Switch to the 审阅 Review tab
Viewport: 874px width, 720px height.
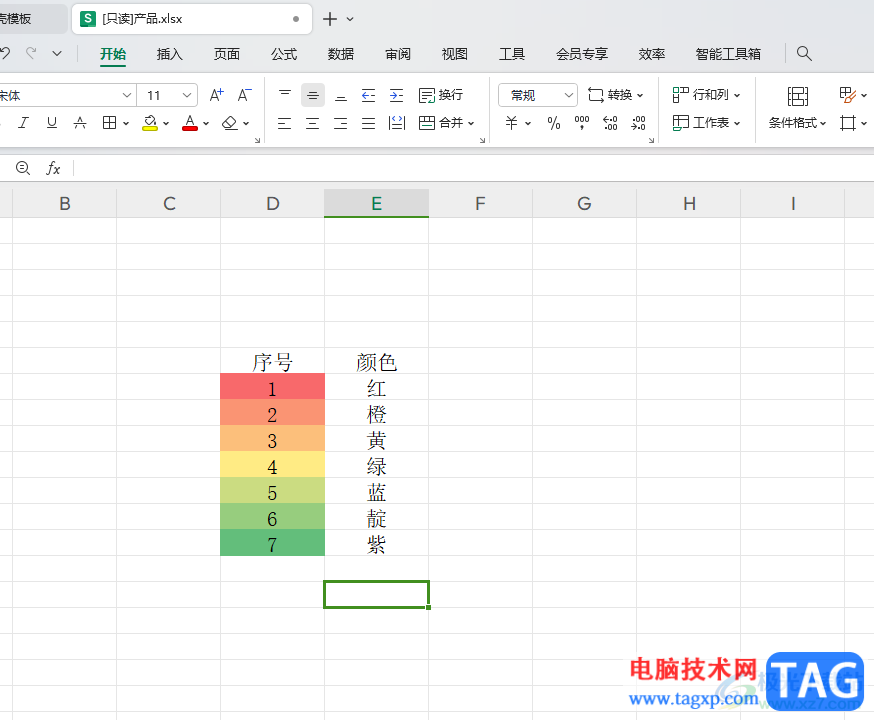(x=397, y=54)
